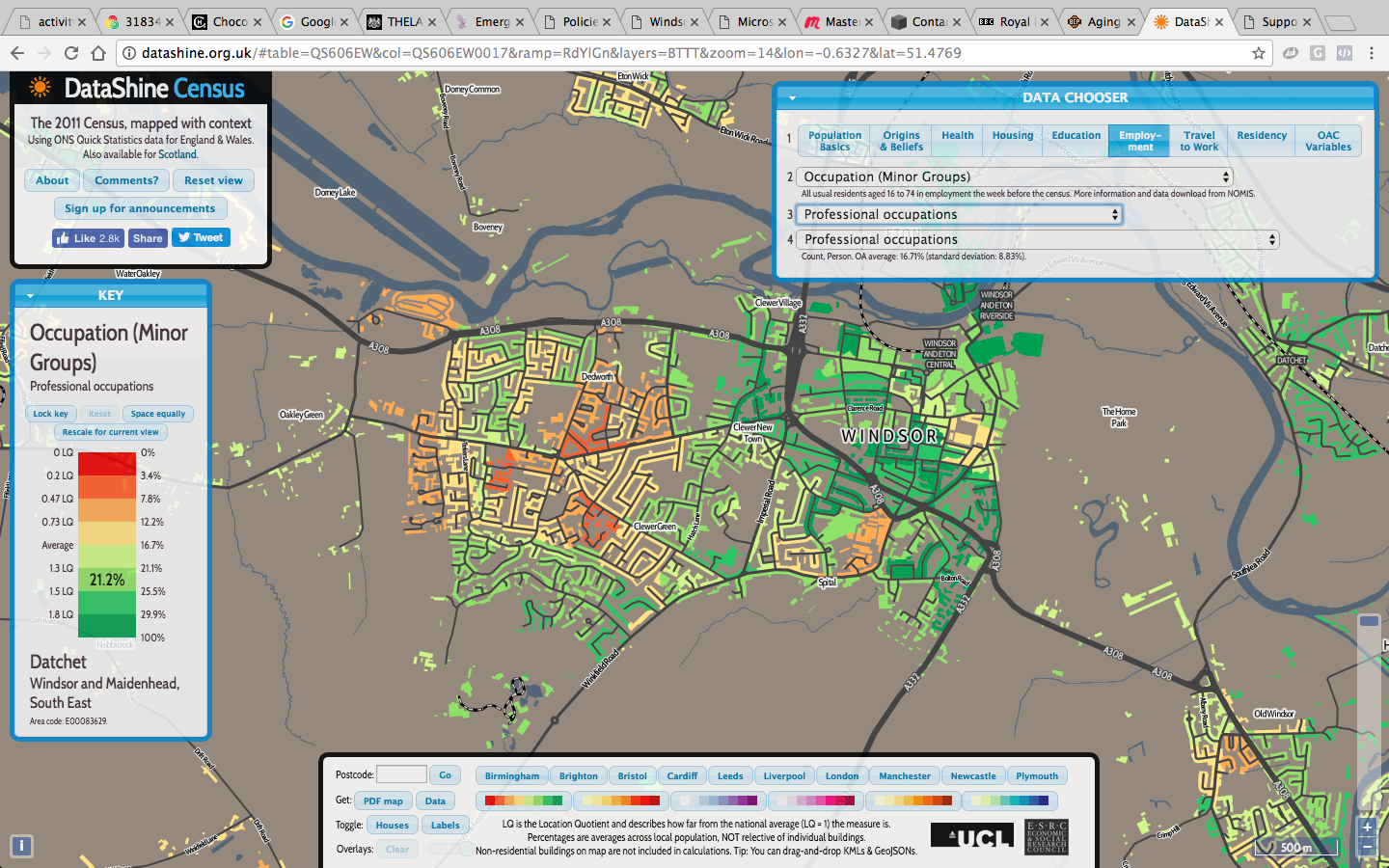Tweet about DataShine

tap(201, 237)
